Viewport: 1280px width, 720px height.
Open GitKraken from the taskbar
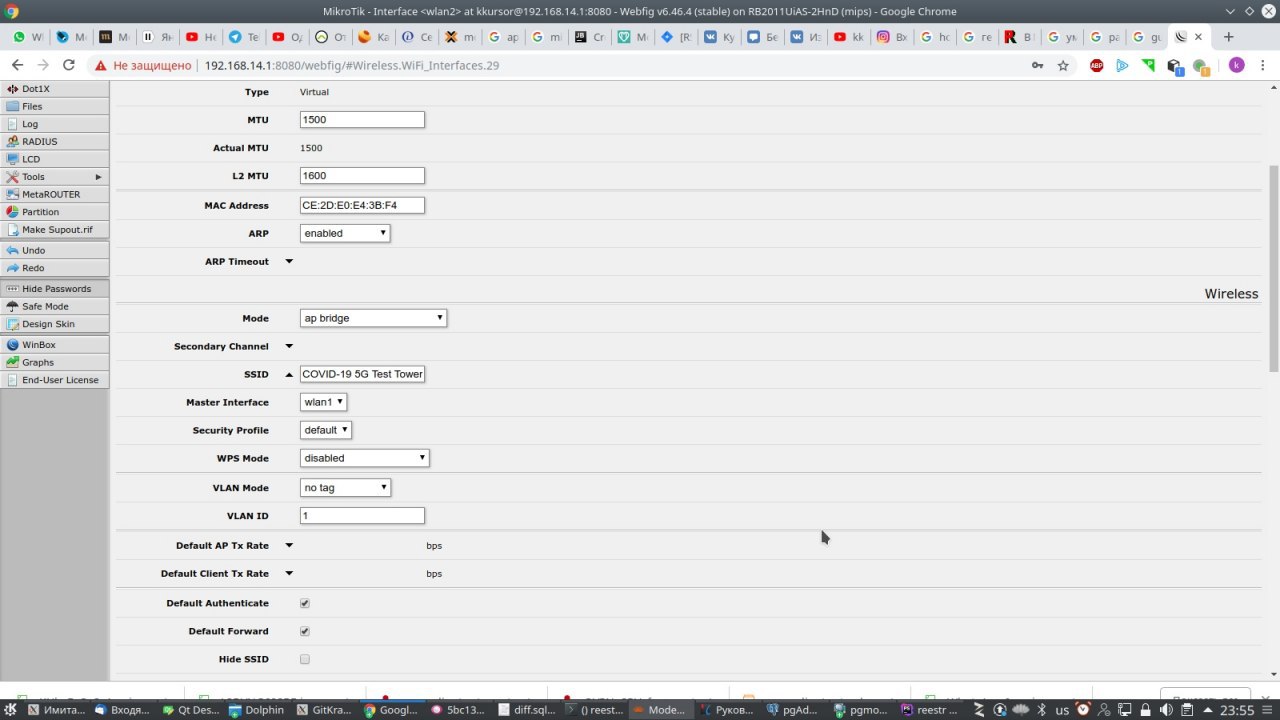(324, 710)
